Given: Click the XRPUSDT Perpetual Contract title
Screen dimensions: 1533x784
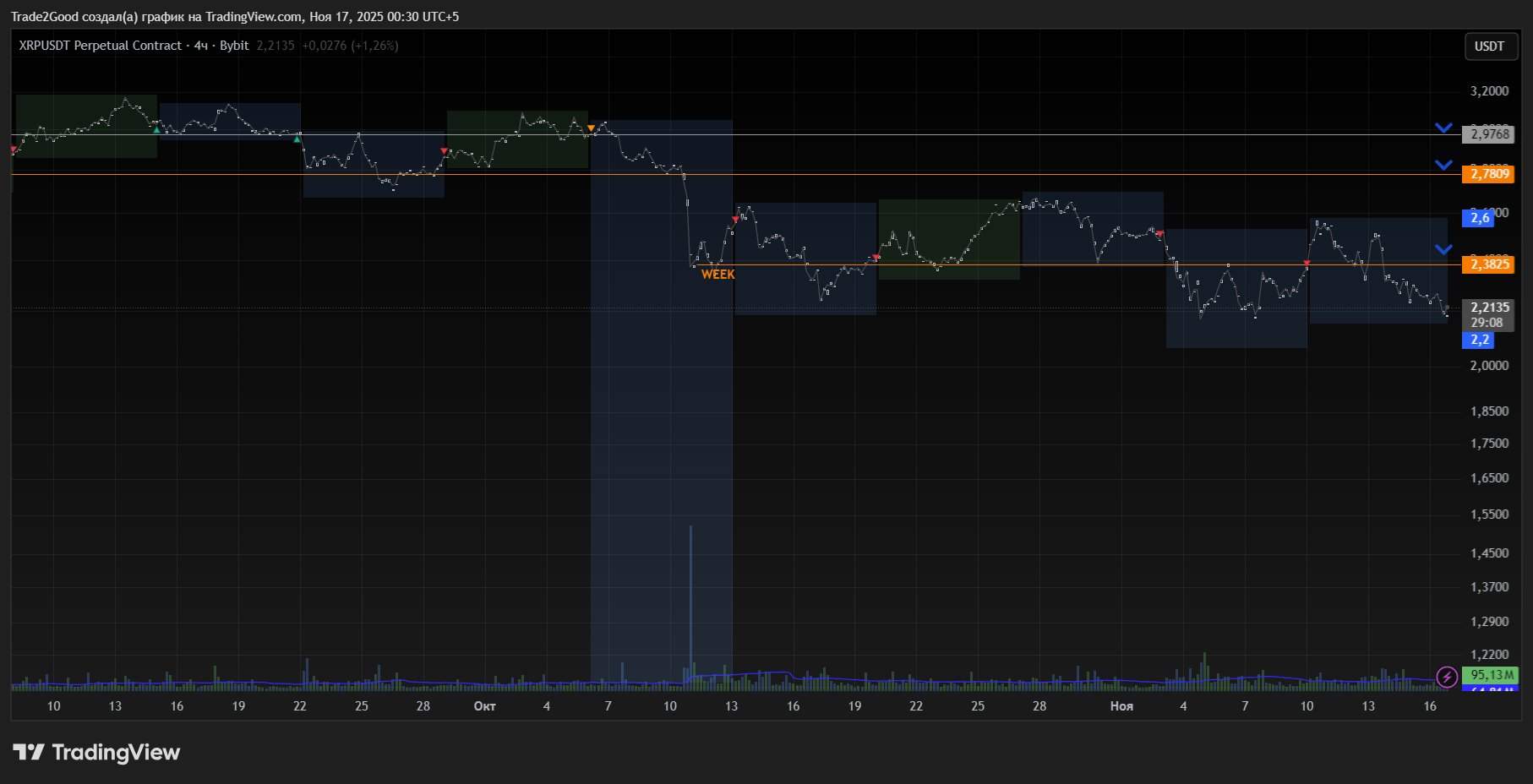Looking at the screenshot, I should [x=100, y=46].
